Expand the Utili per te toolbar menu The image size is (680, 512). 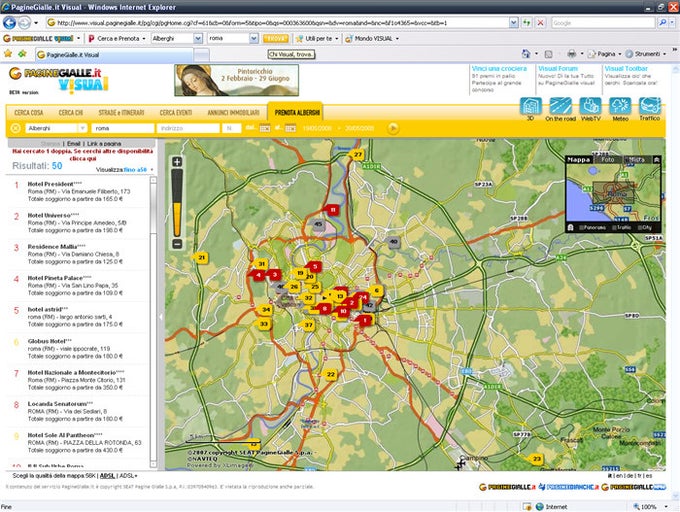point(317,39)
